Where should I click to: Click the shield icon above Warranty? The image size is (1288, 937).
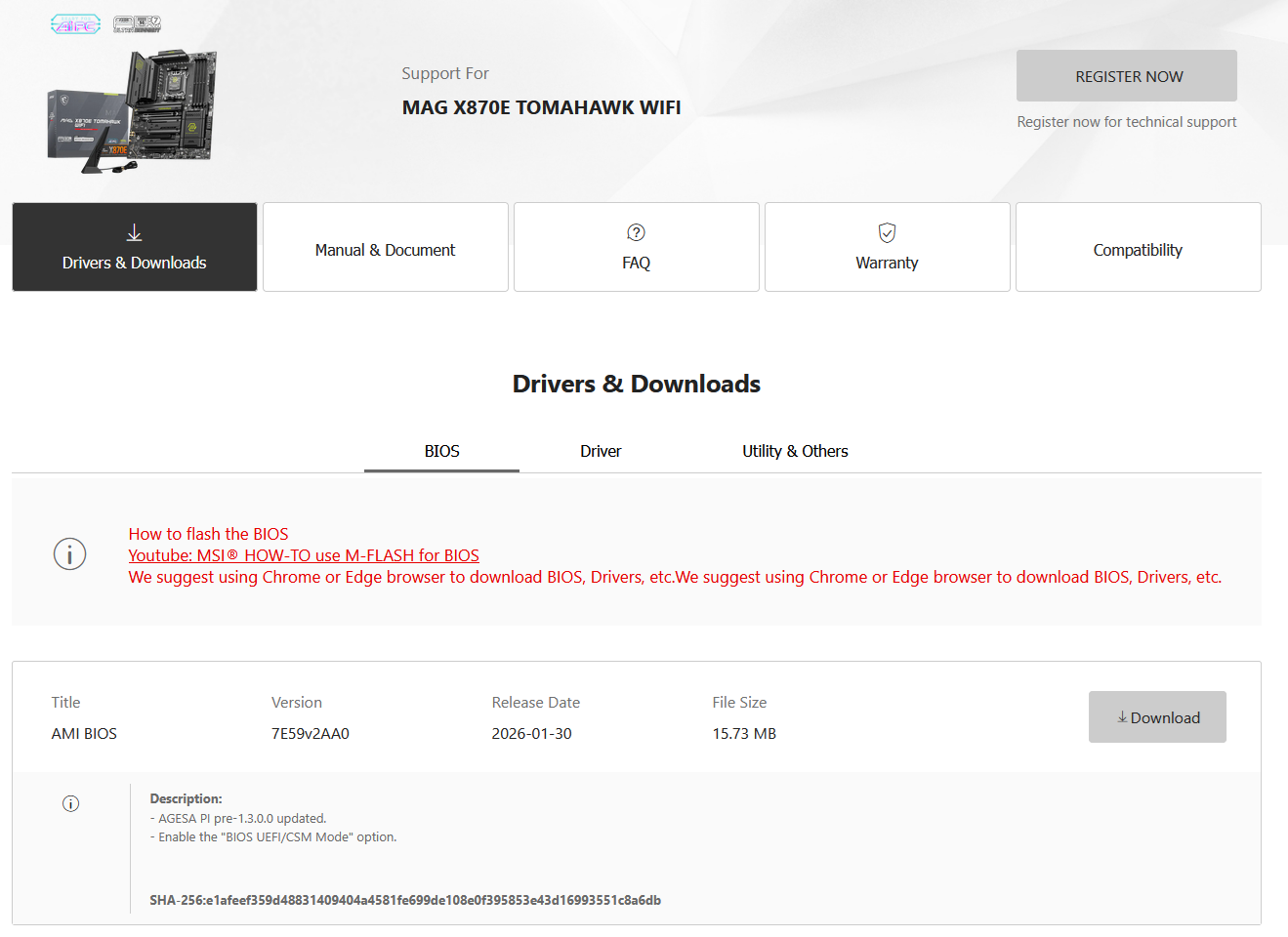click(x=887, y=232)
